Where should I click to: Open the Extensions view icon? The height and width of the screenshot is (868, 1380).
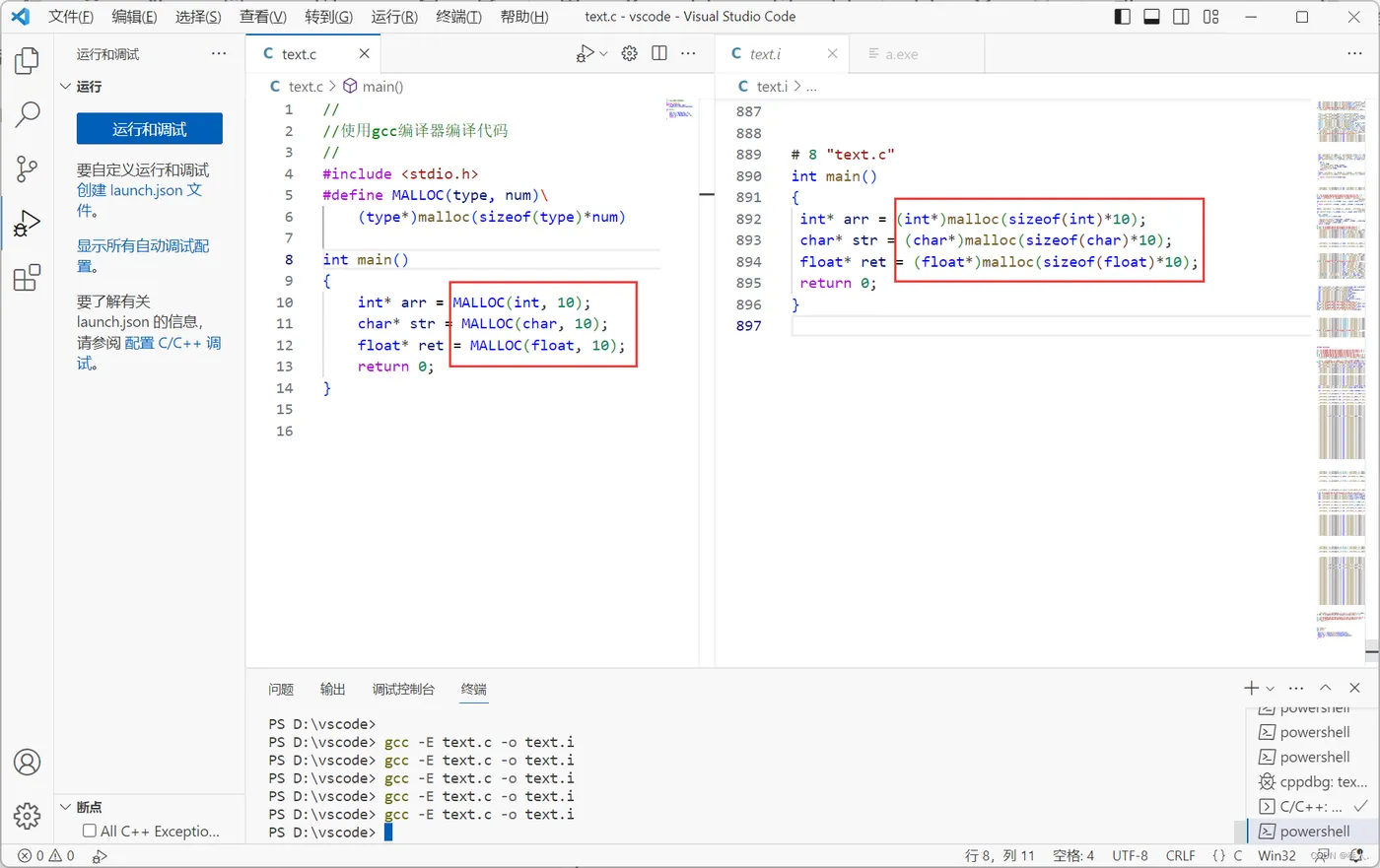27,278
